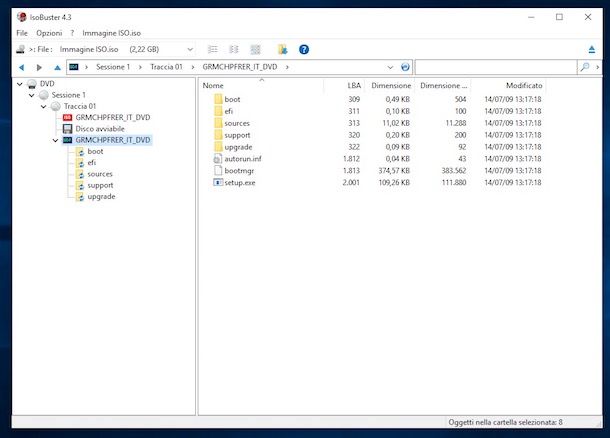Navigate back with left arrow
Viewport: 610px width, 438px height.
click(22, 67)
